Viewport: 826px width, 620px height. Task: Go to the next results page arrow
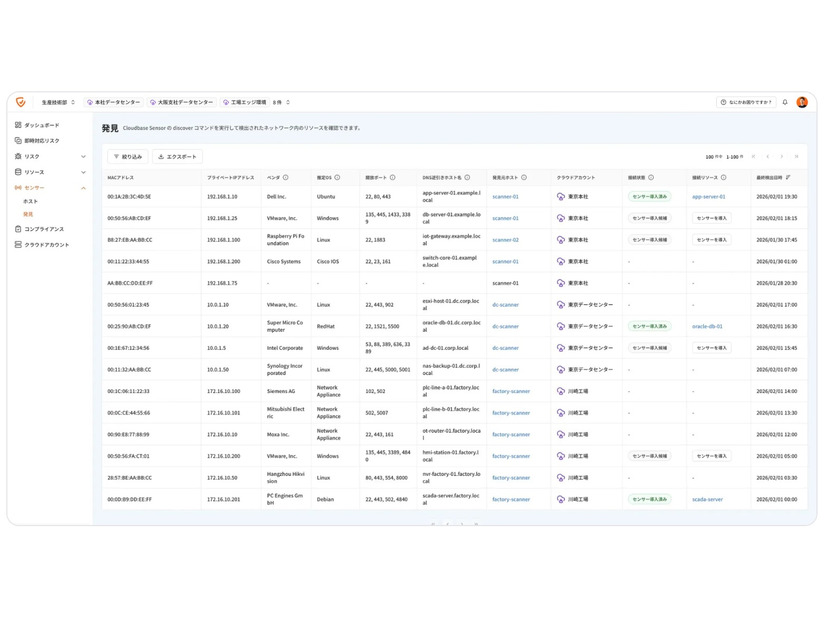(x=782, y=157)
